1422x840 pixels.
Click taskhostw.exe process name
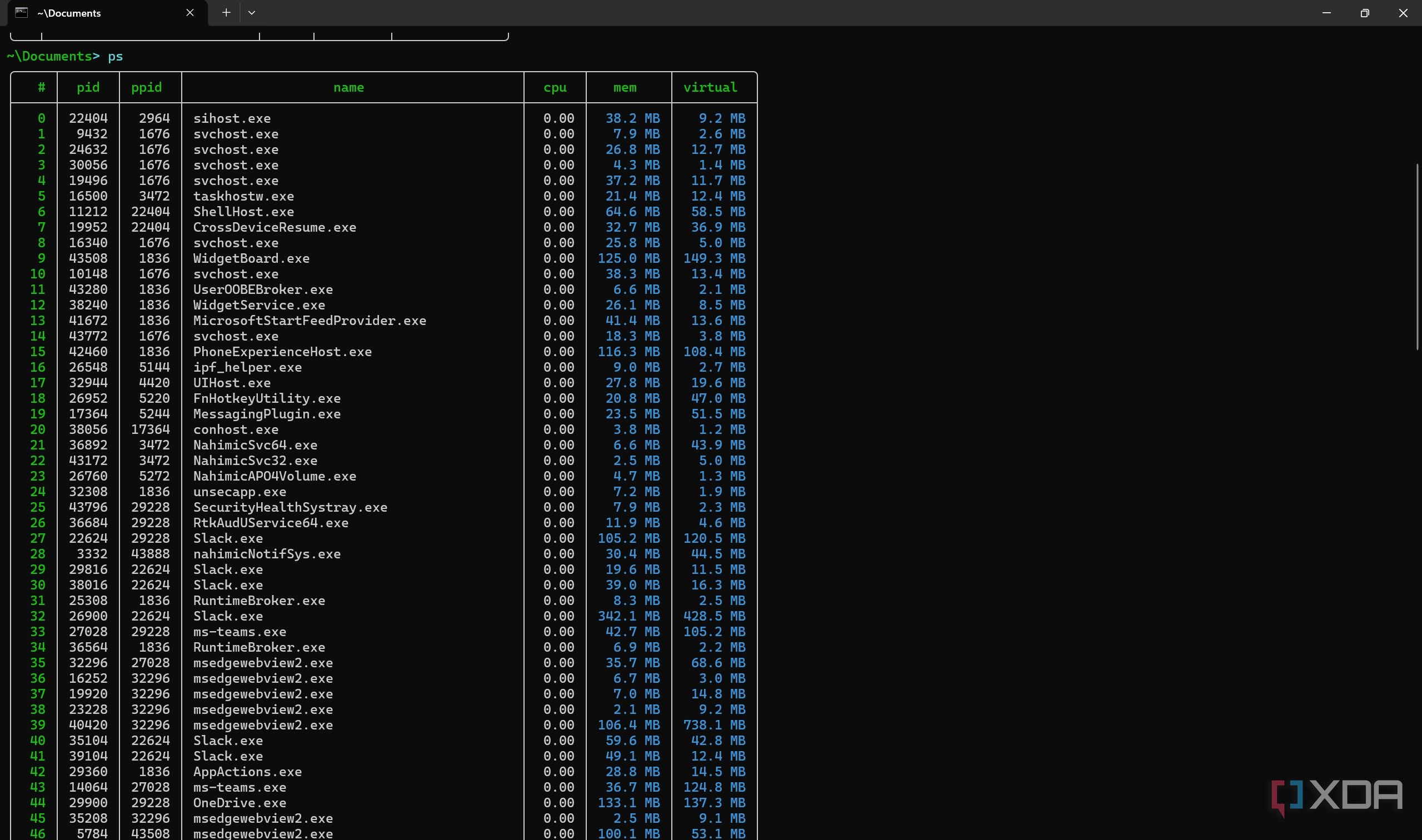coord(243,196)
